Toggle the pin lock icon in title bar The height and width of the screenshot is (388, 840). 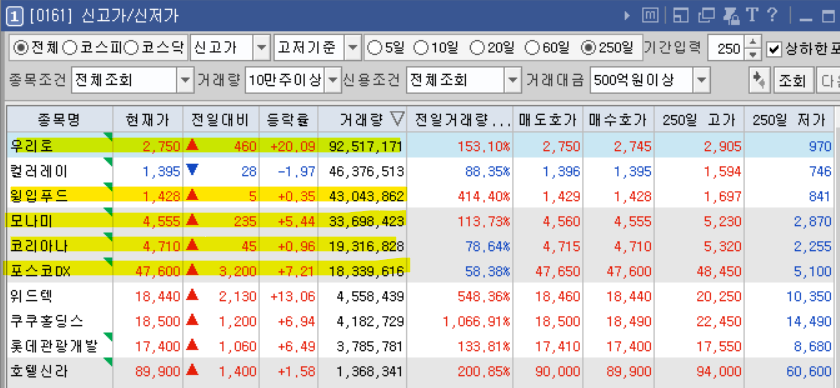coord(731,16)
